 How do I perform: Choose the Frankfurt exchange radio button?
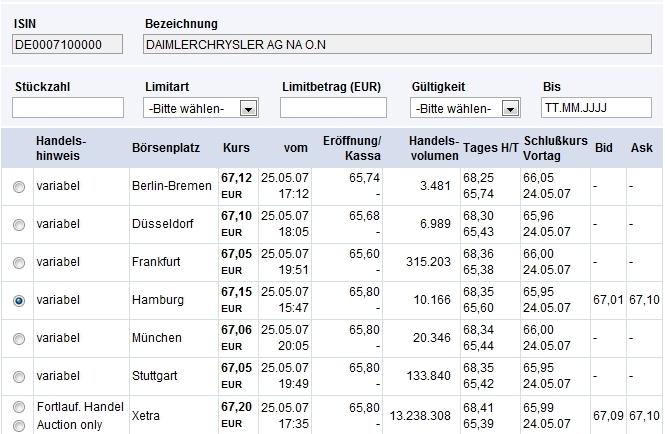[19, 263]
